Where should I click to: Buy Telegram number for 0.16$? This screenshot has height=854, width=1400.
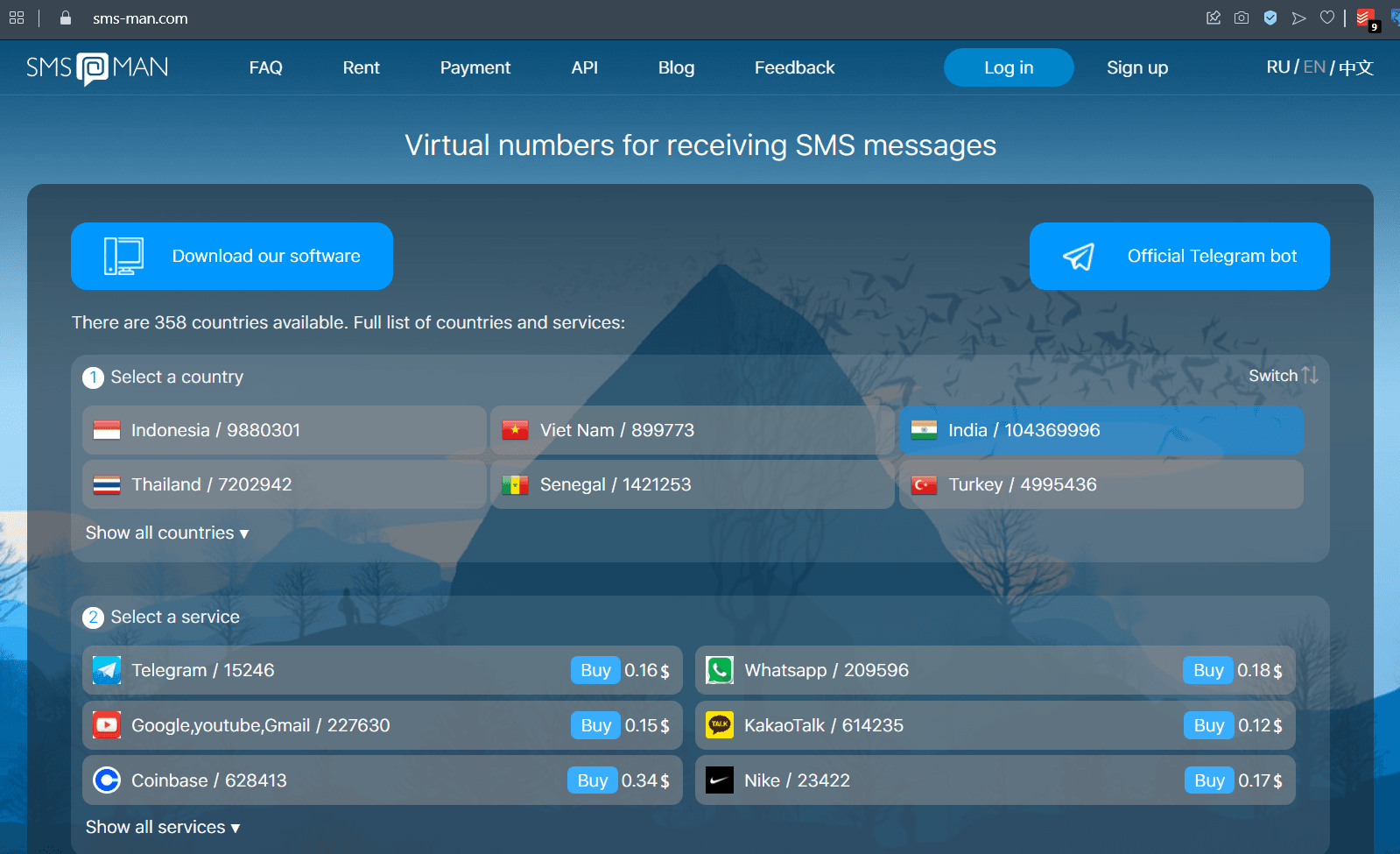click(595, 670)
